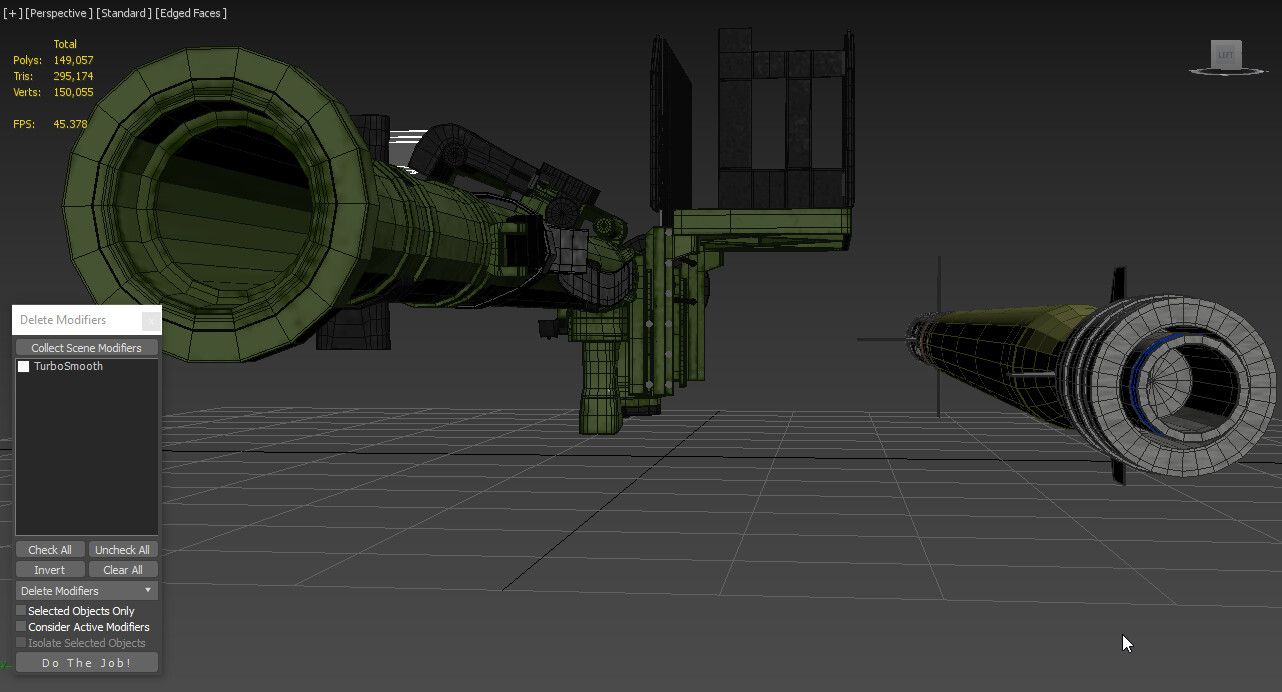Click the Clear All button

pyautogui.click(x=123, y=569)
